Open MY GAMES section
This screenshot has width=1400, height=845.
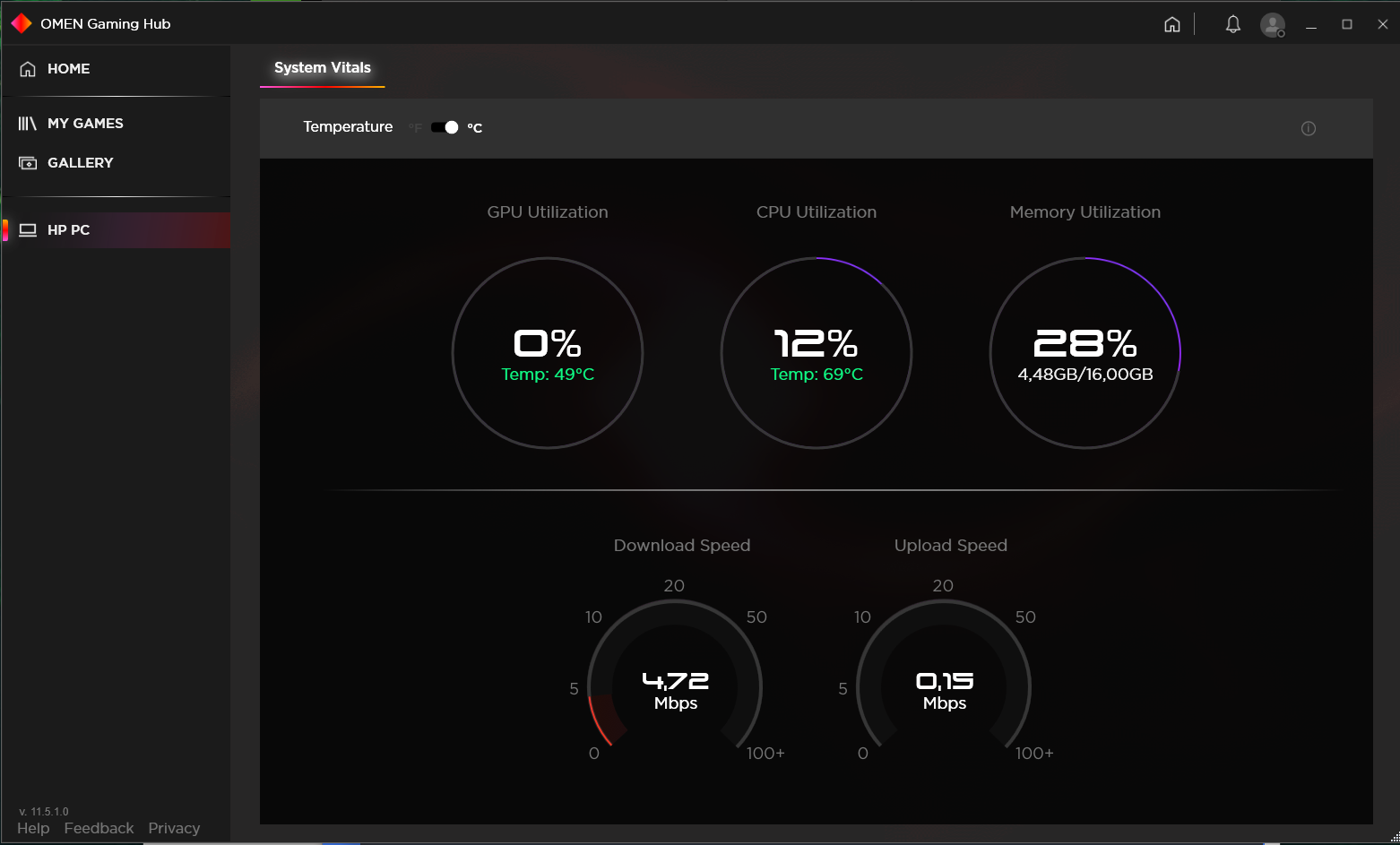coord(85,124)
